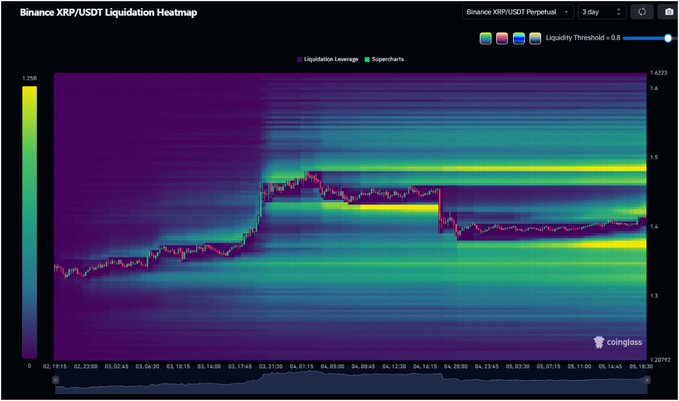Click the 1.6223 top price label

coord(659,73)
